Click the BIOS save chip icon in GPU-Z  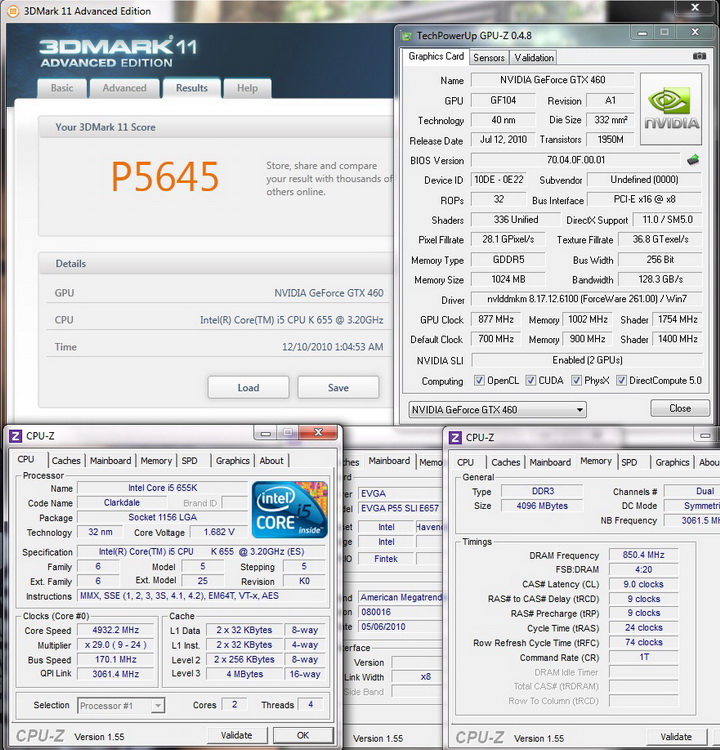[x=693, y=160]
